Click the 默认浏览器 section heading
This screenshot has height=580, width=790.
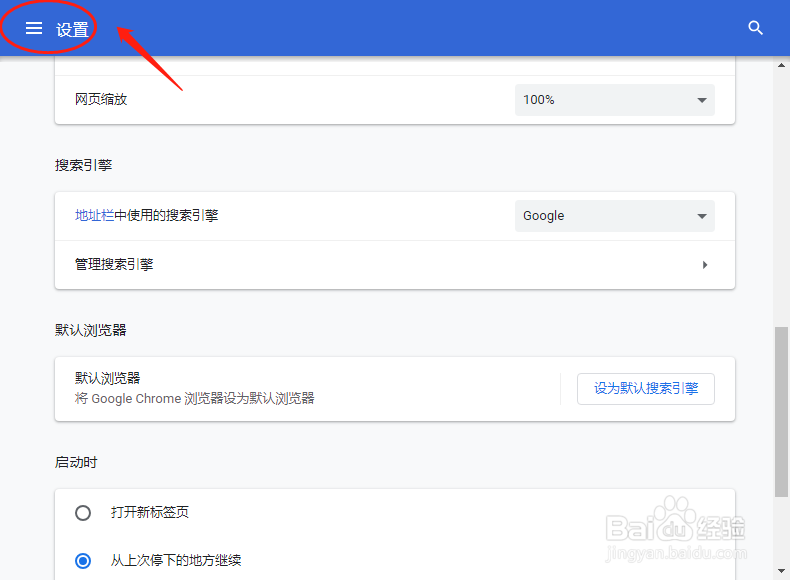point(91,331)
